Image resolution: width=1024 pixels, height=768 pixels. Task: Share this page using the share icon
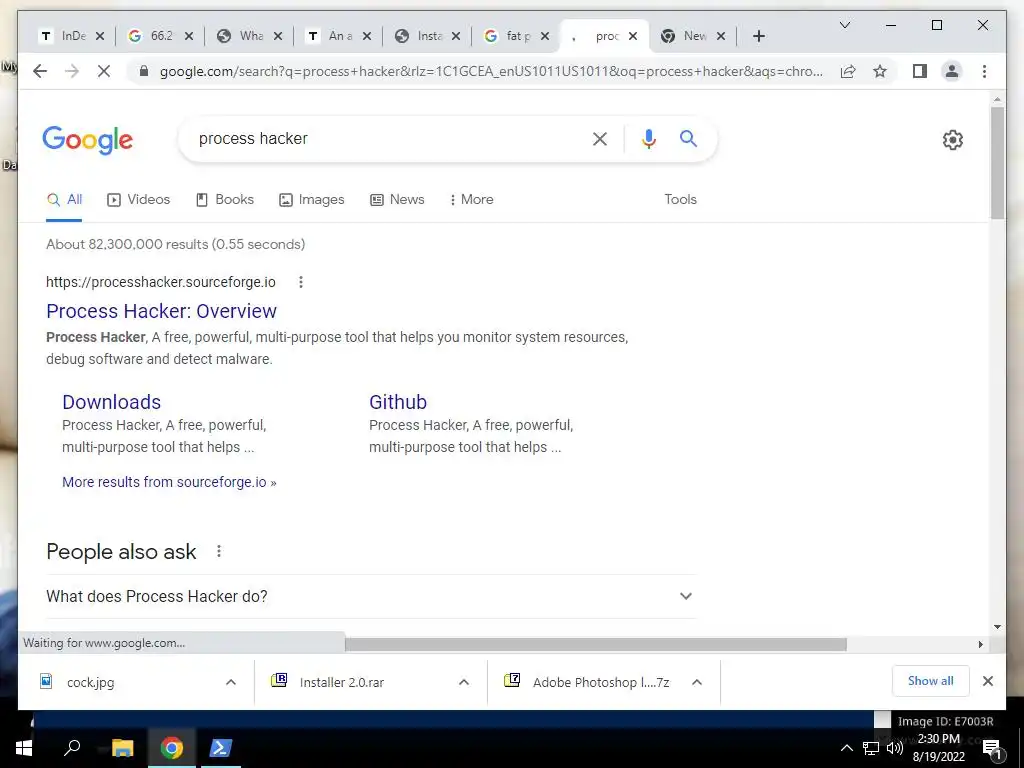[x=848, y=71]
